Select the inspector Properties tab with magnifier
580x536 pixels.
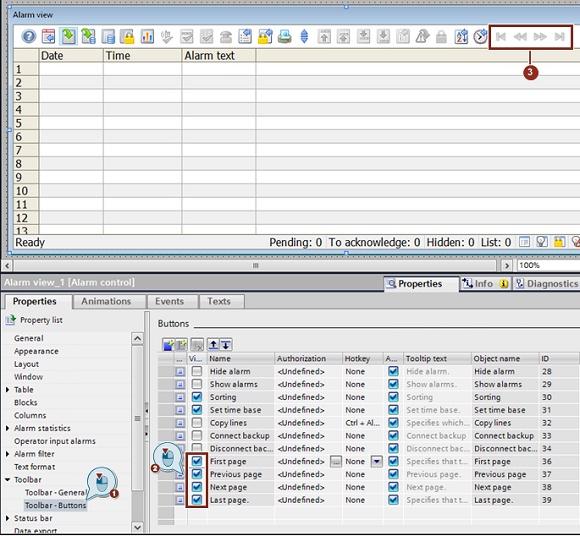click(421, 284)
